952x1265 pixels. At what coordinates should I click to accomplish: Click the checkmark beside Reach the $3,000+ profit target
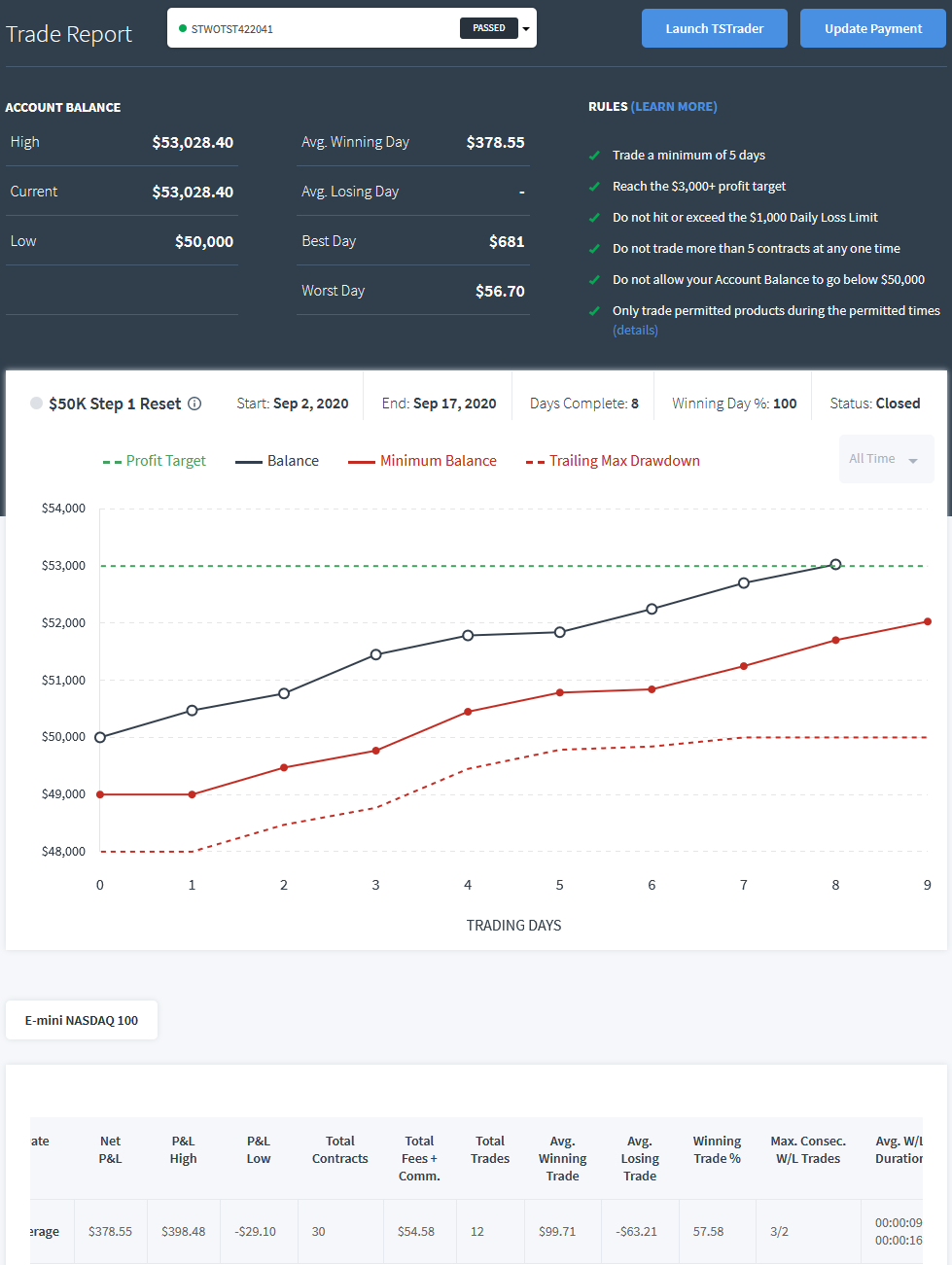point(594,187)
